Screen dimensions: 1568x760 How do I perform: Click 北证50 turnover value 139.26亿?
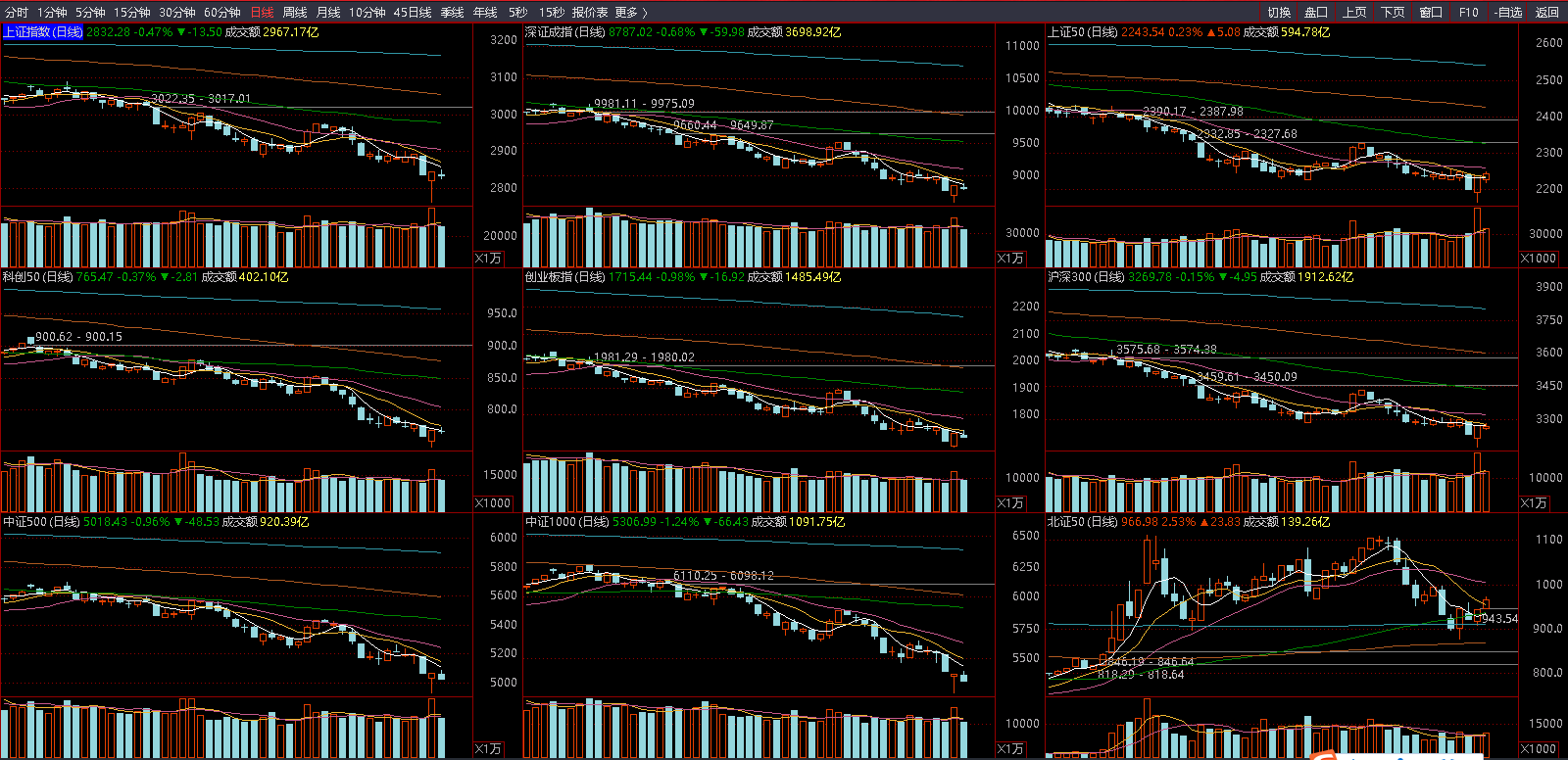click(1305, 522)
